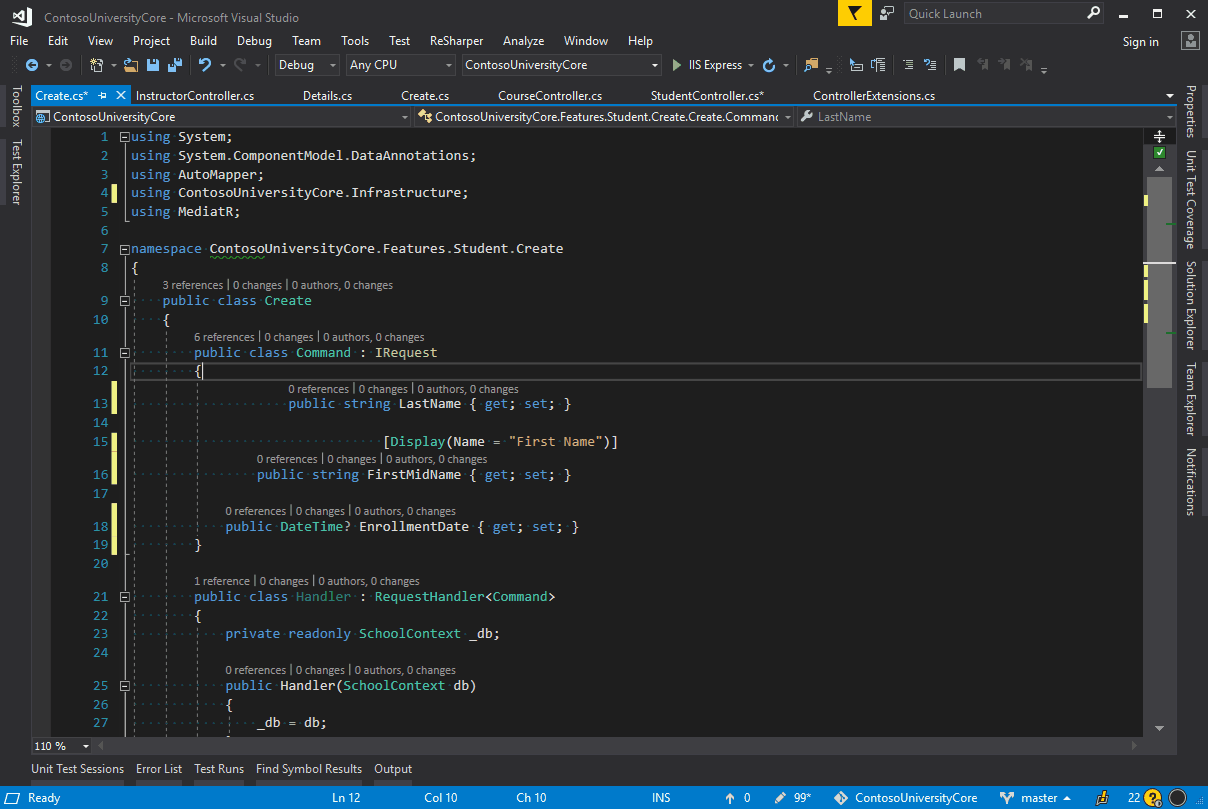The image size is (1208, 809).
Task: Open the Debug configuration dropdown
Action: [x=308, y=65]
